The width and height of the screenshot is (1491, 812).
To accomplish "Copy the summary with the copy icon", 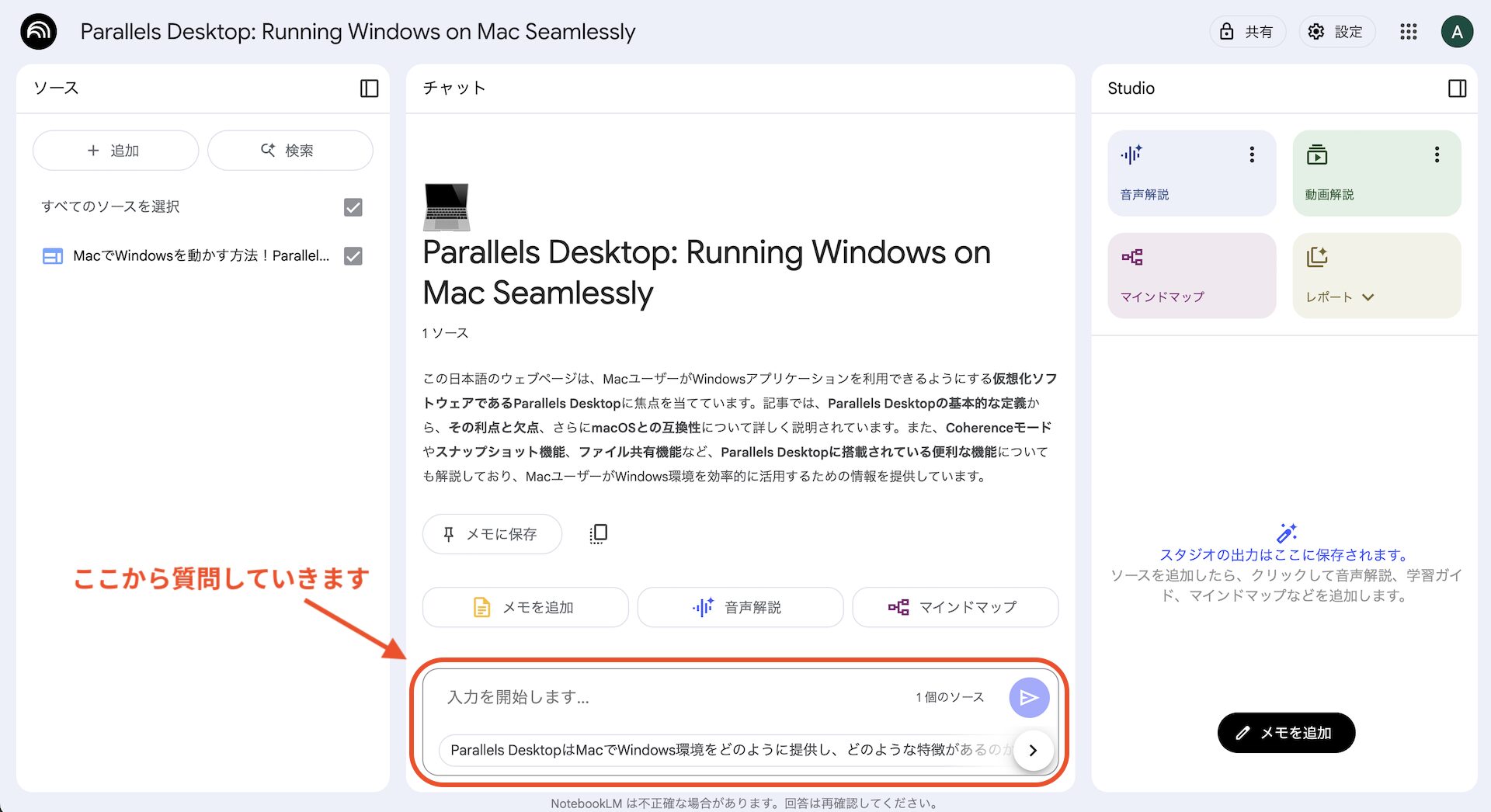I will coord(598,534).
